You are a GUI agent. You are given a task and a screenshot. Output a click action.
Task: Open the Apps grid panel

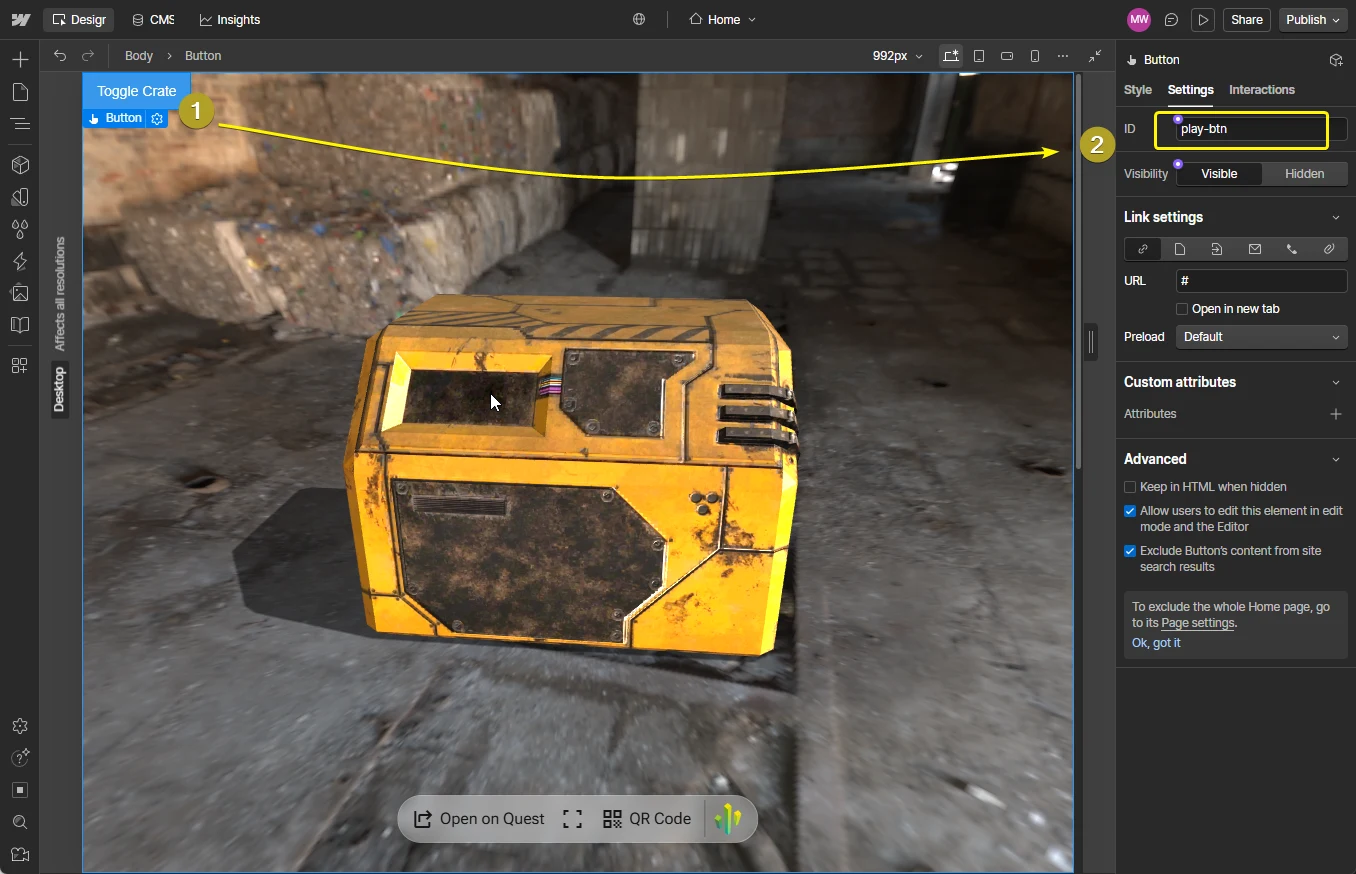[20, 366]
